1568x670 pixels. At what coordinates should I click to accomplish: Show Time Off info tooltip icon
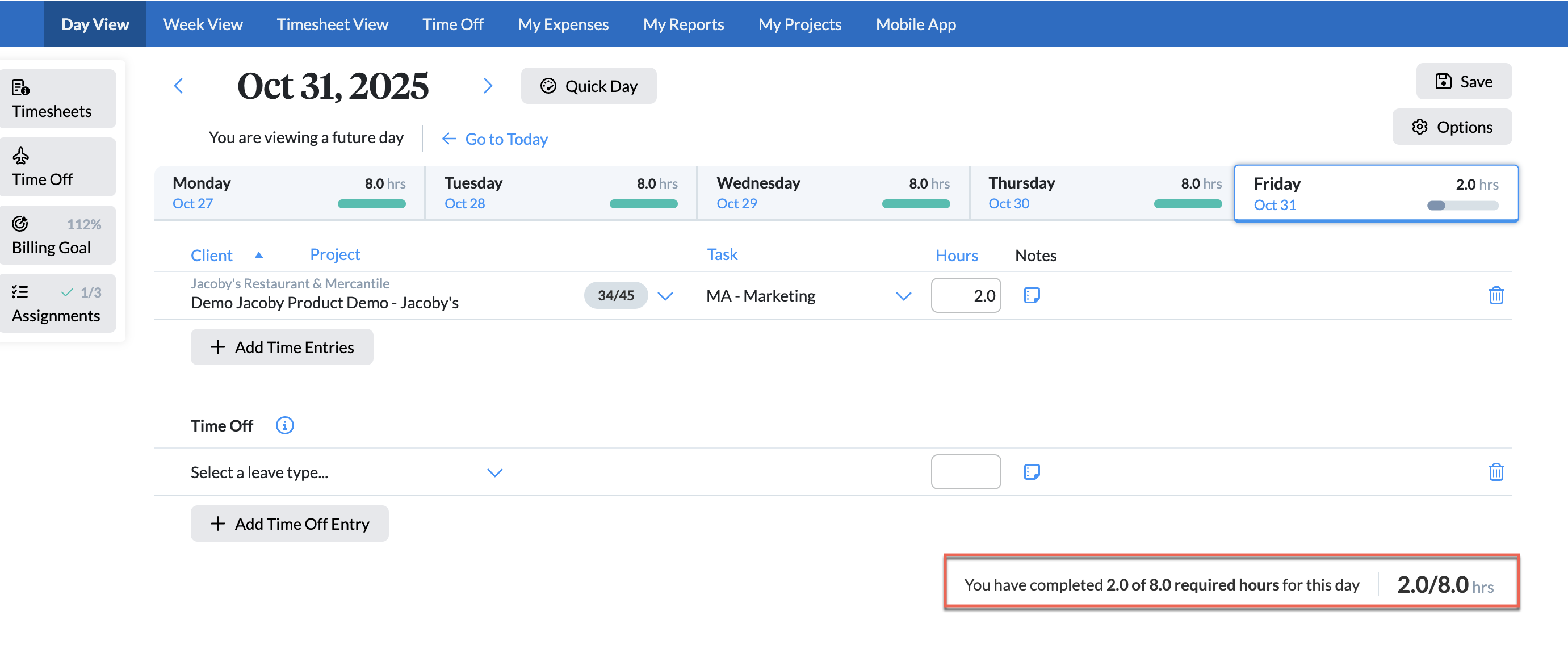tap(284, 425)
